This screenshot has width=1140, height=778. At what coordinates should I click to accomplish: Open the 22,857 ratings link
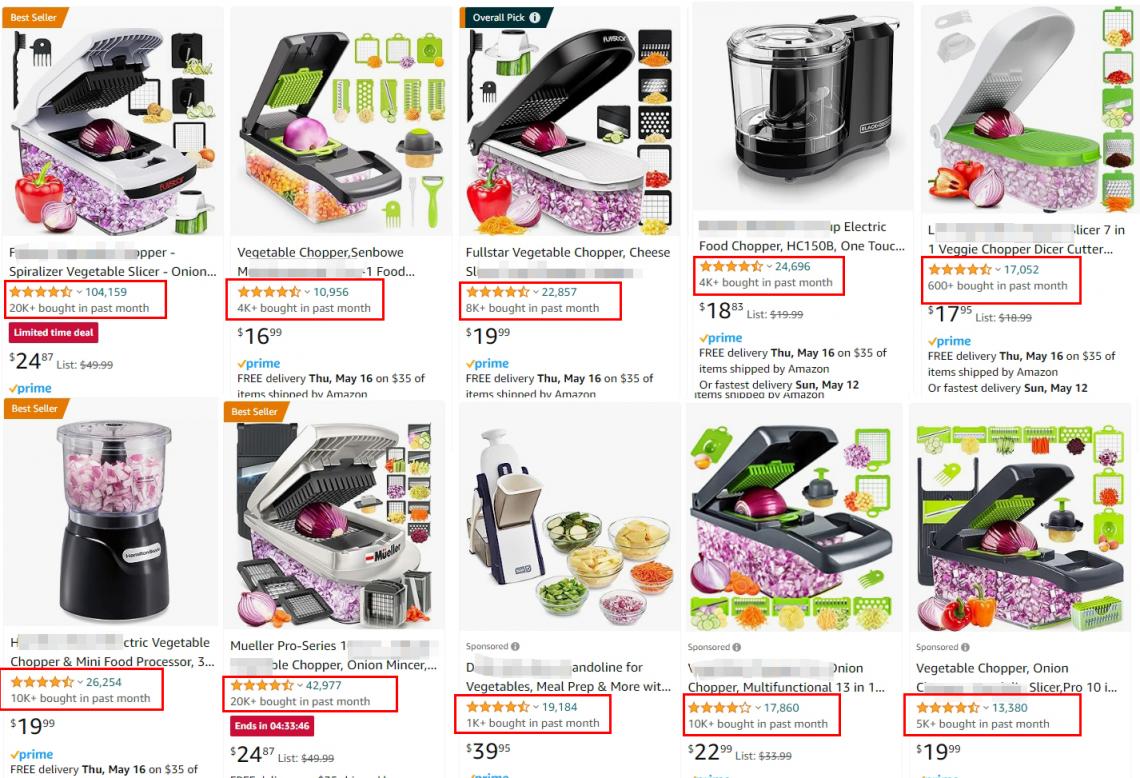pyautogui.click(x=559, y=292)
